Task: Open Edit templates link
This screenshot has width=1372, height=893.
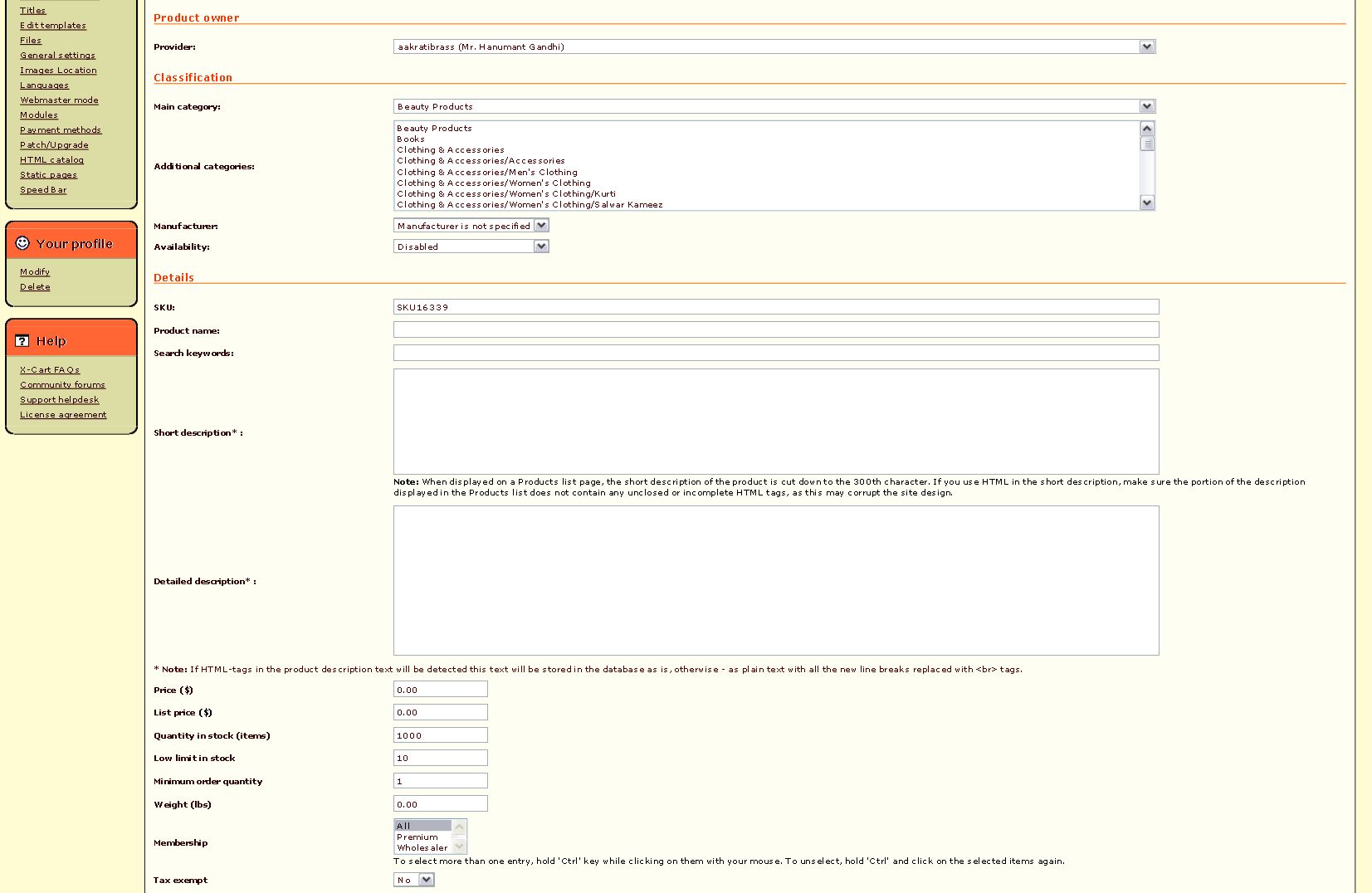Action: [53, 26]
